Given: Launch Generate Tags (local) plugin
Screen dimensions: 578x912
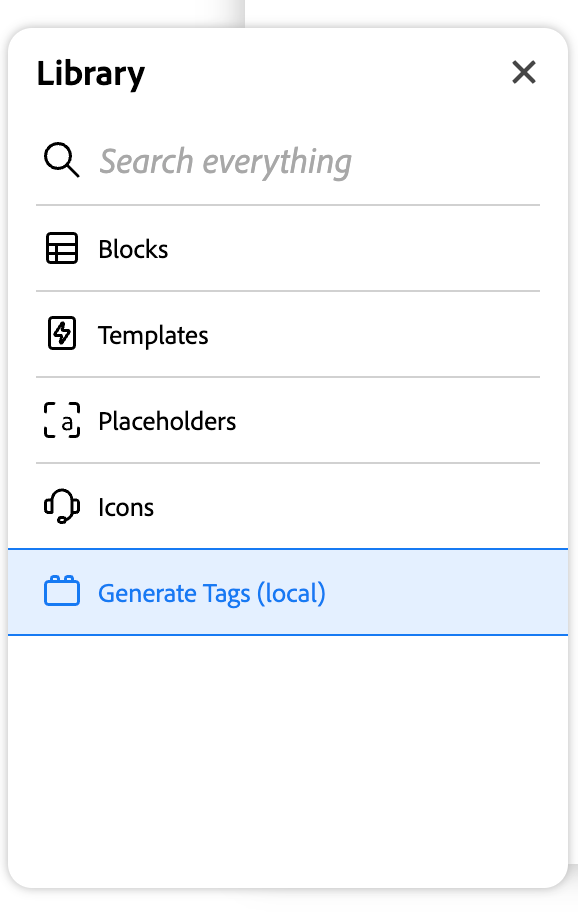Looking at the screenshot, I should pos(212,593).
